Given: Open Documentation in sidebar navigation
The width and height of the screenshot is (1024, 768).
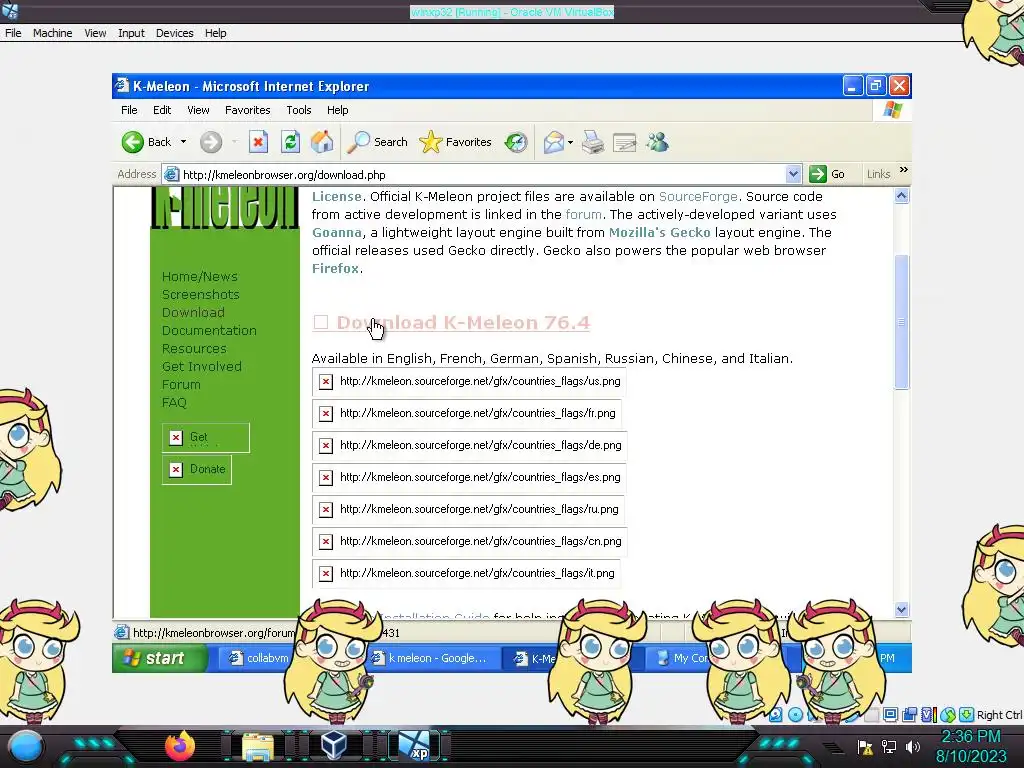Looking at the screenshot, I should (x=209, y=330).
